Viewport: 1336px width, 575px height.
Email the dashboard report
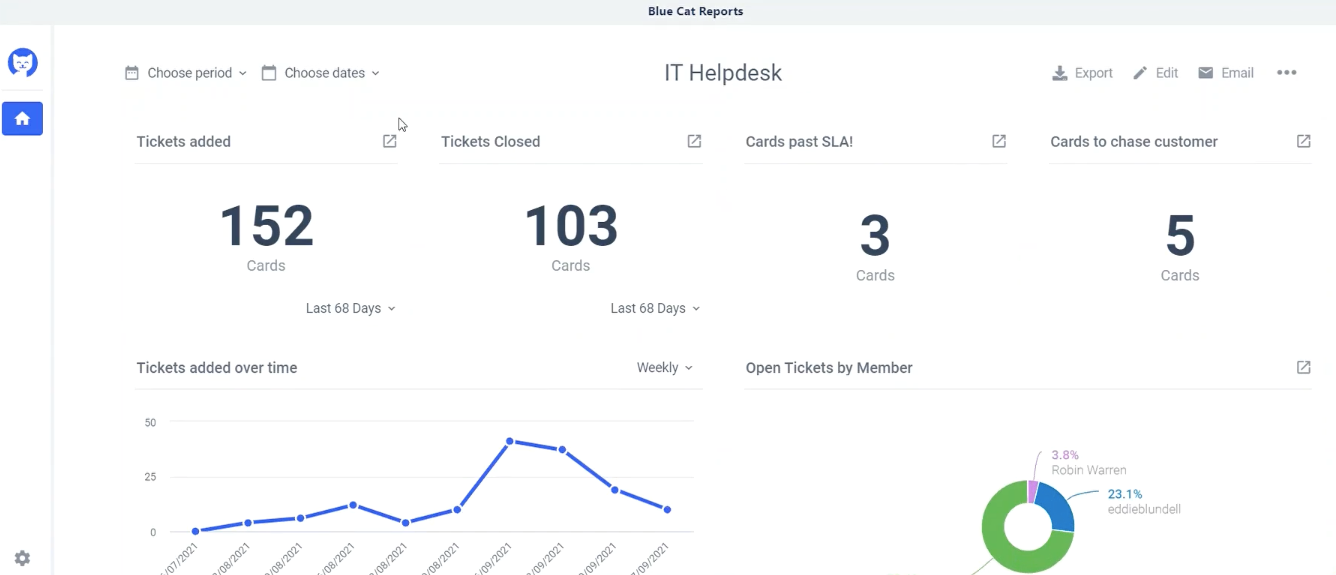(1226, 73)
